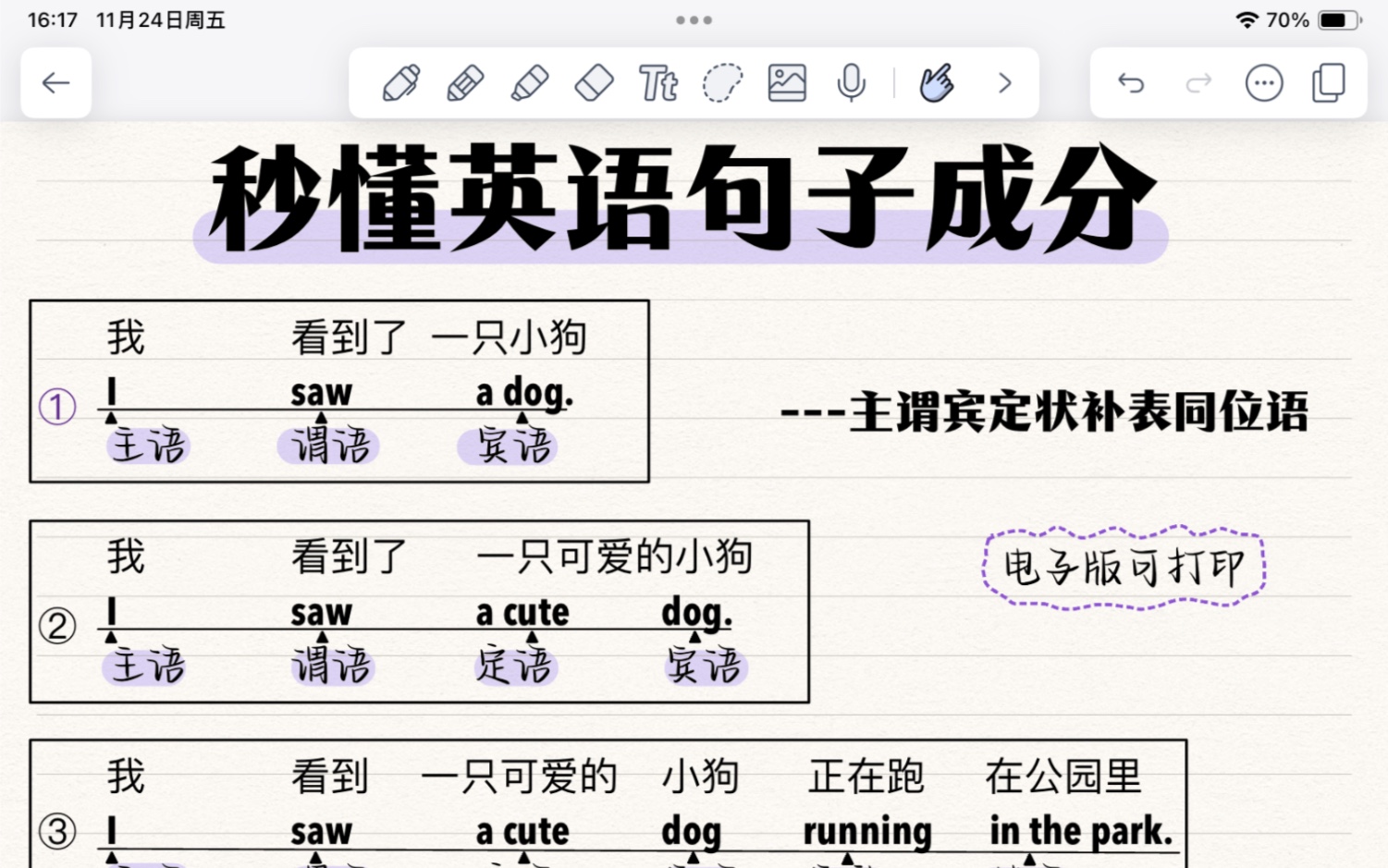
Task: Select the Eraser tool
Action: [594, 83]
